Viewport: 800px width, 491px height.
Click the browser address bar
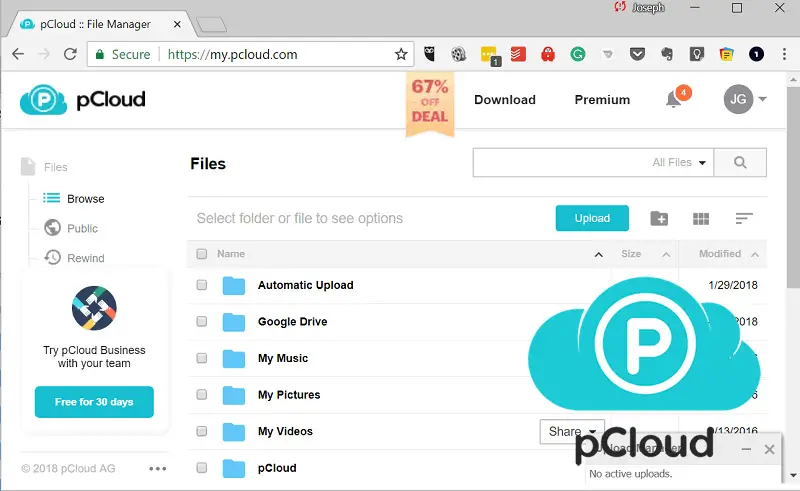(250, 54)
